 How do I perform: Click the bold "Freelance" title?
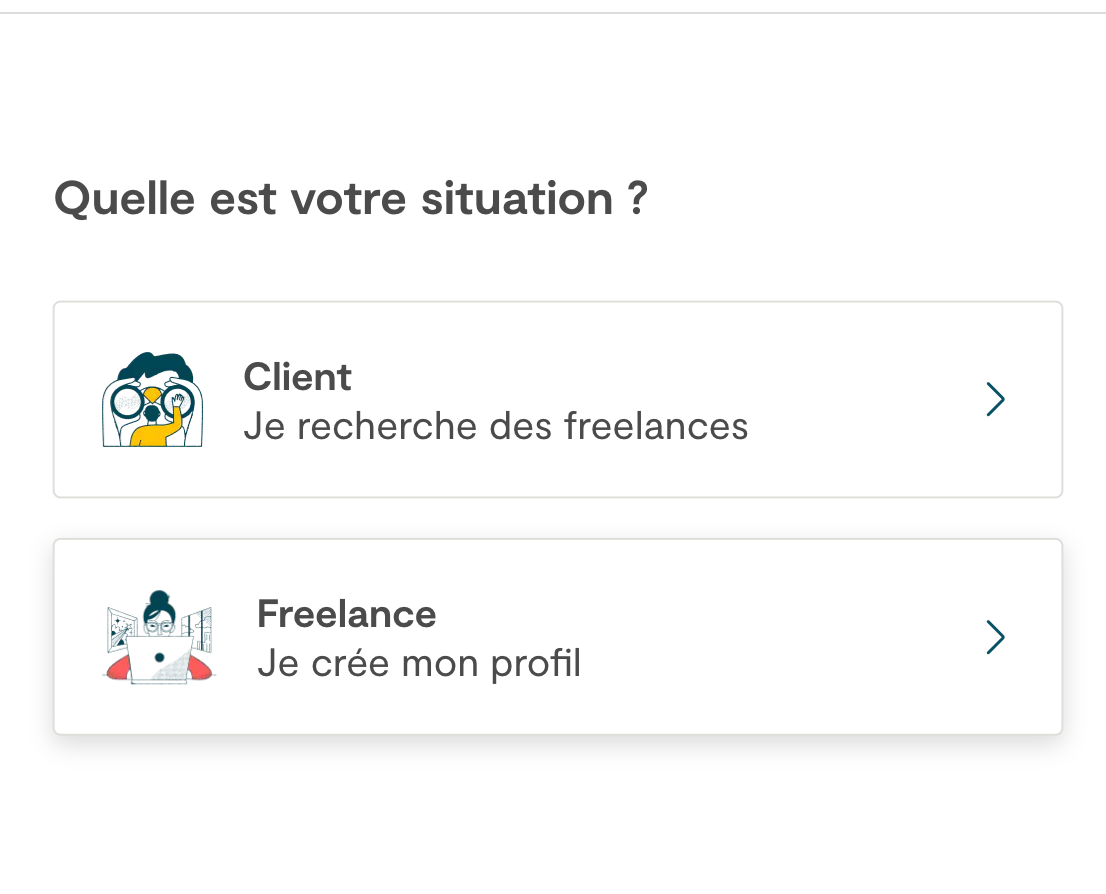tap(347, 613)
